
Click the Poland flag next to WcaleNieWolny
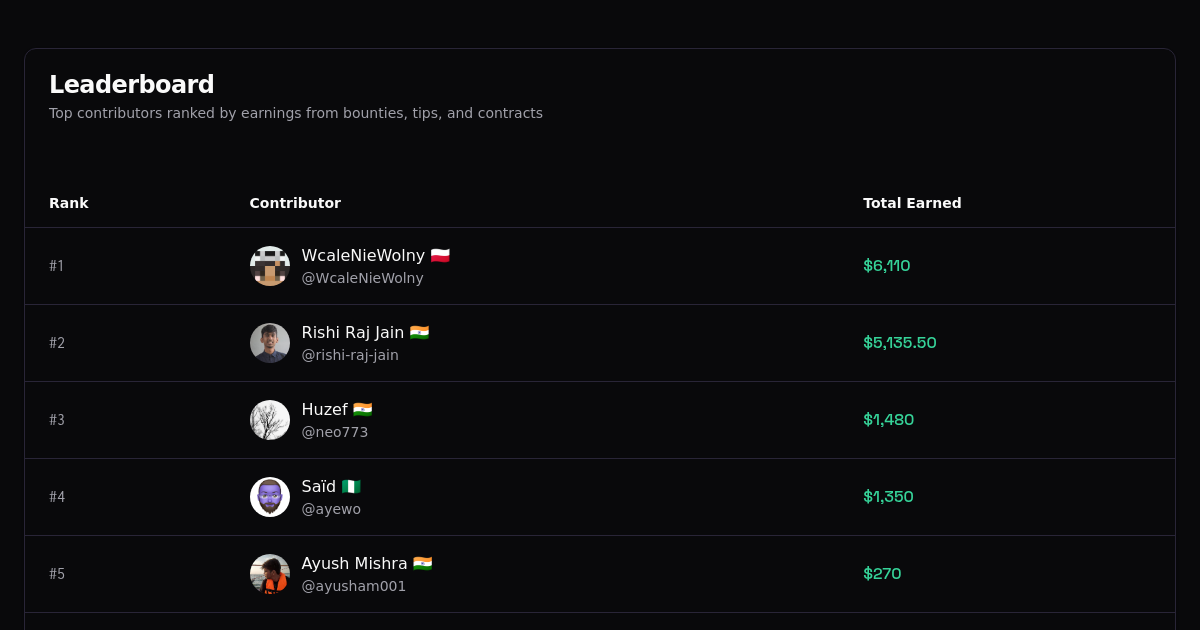coord(441,255)
